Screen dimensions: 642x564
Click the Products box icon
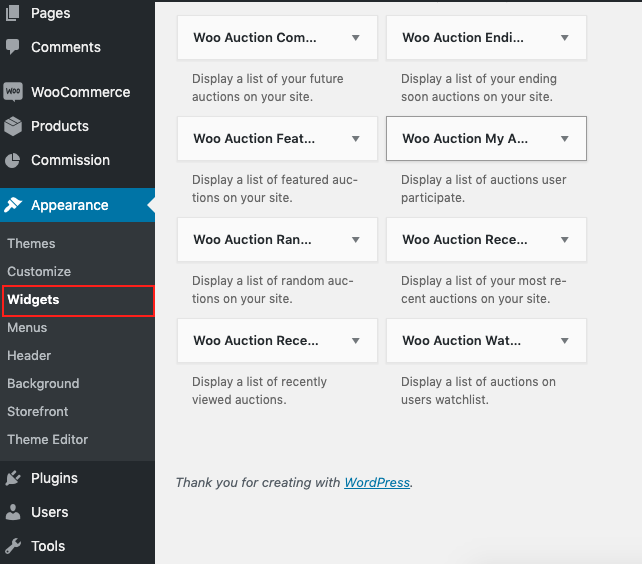(13, 126)
